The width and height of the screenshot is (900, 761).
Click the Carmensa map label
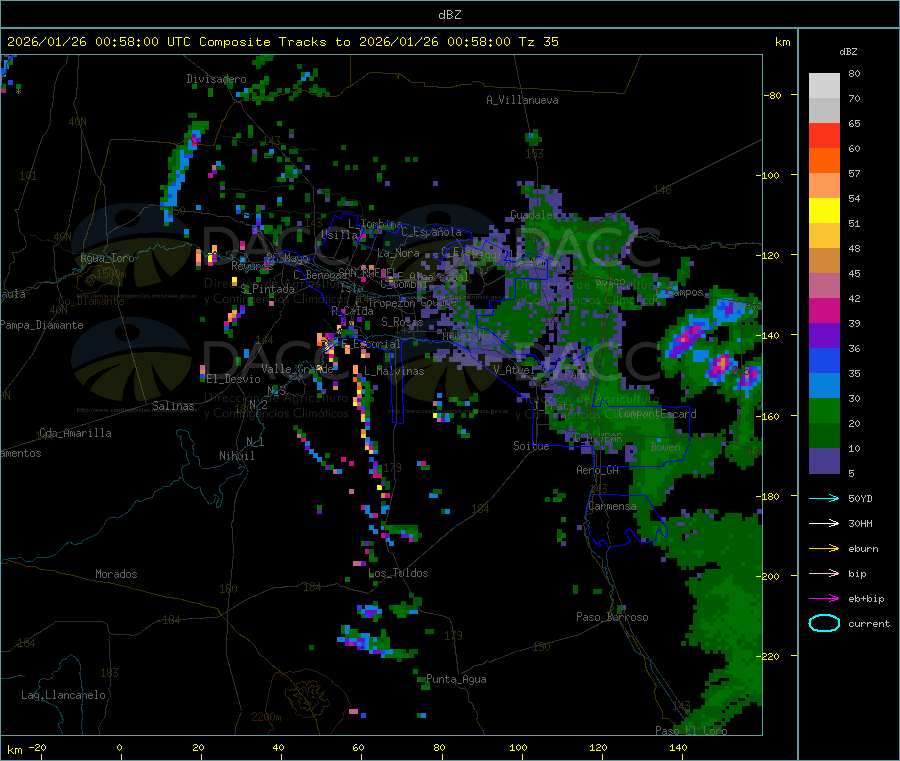(612, 506)
